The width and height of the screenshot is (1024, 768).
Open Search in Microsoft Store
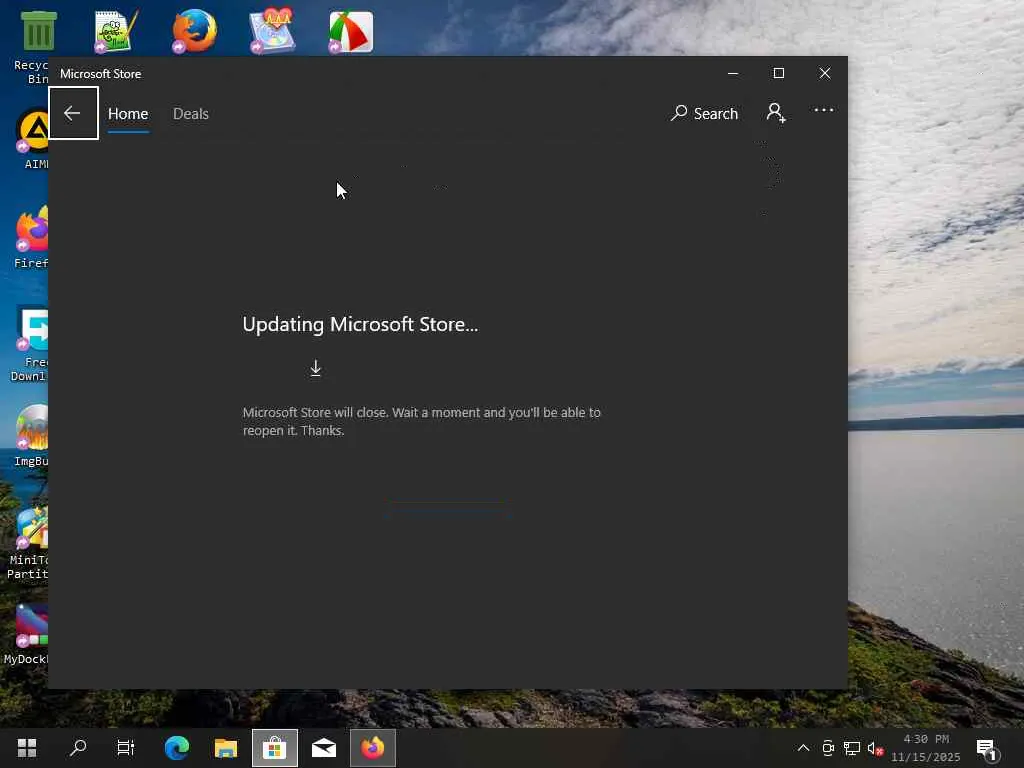point(705,114)
